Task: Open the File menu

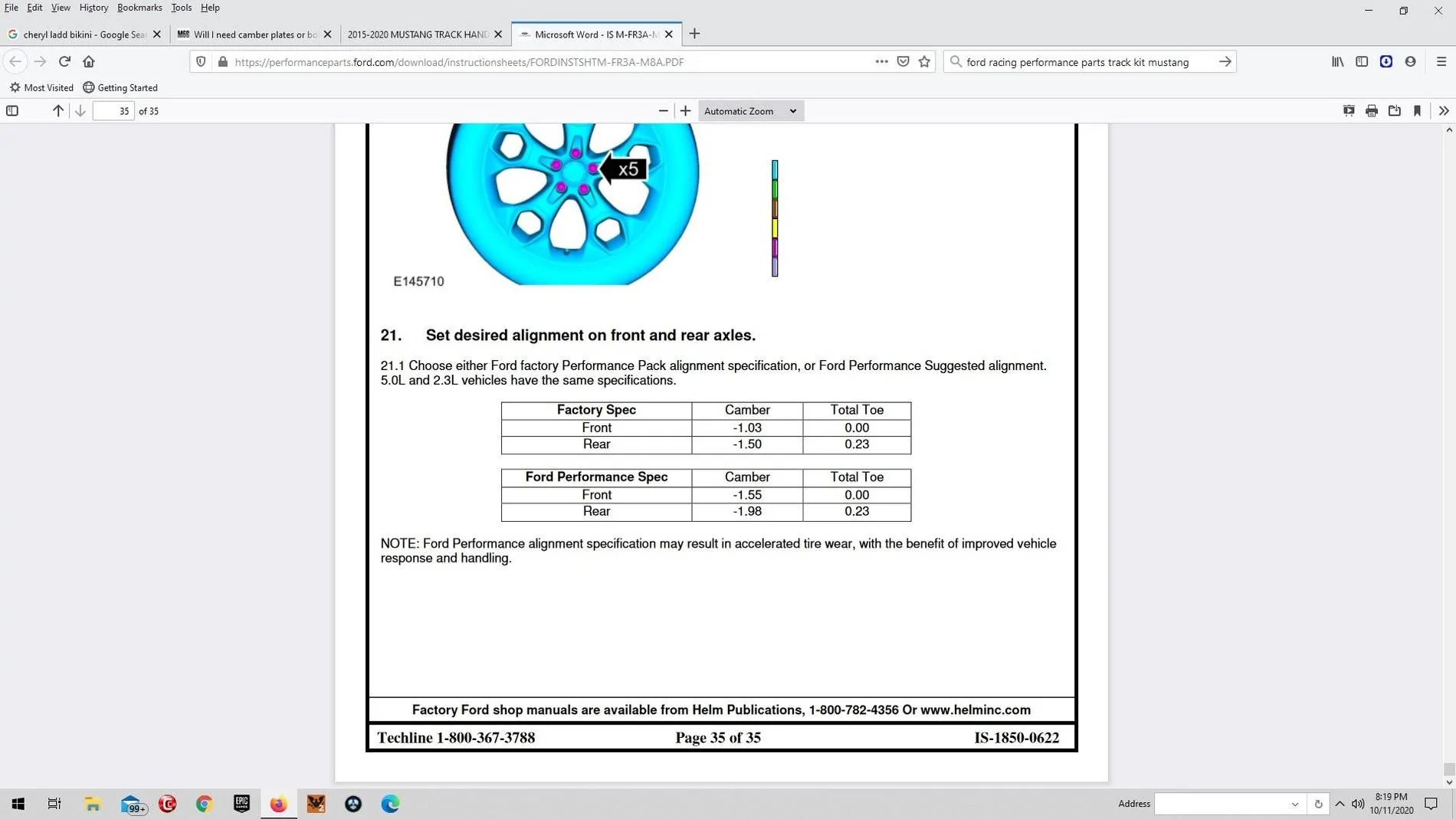Action: click(11, 8)
